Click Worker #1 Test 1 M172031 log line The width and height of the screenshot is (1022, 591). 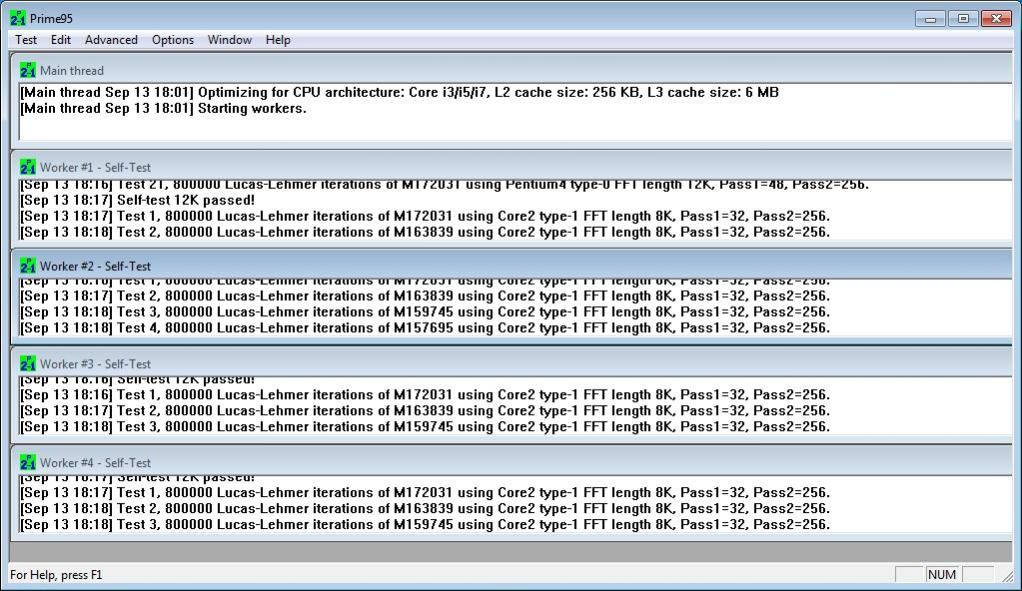[425, 216]
